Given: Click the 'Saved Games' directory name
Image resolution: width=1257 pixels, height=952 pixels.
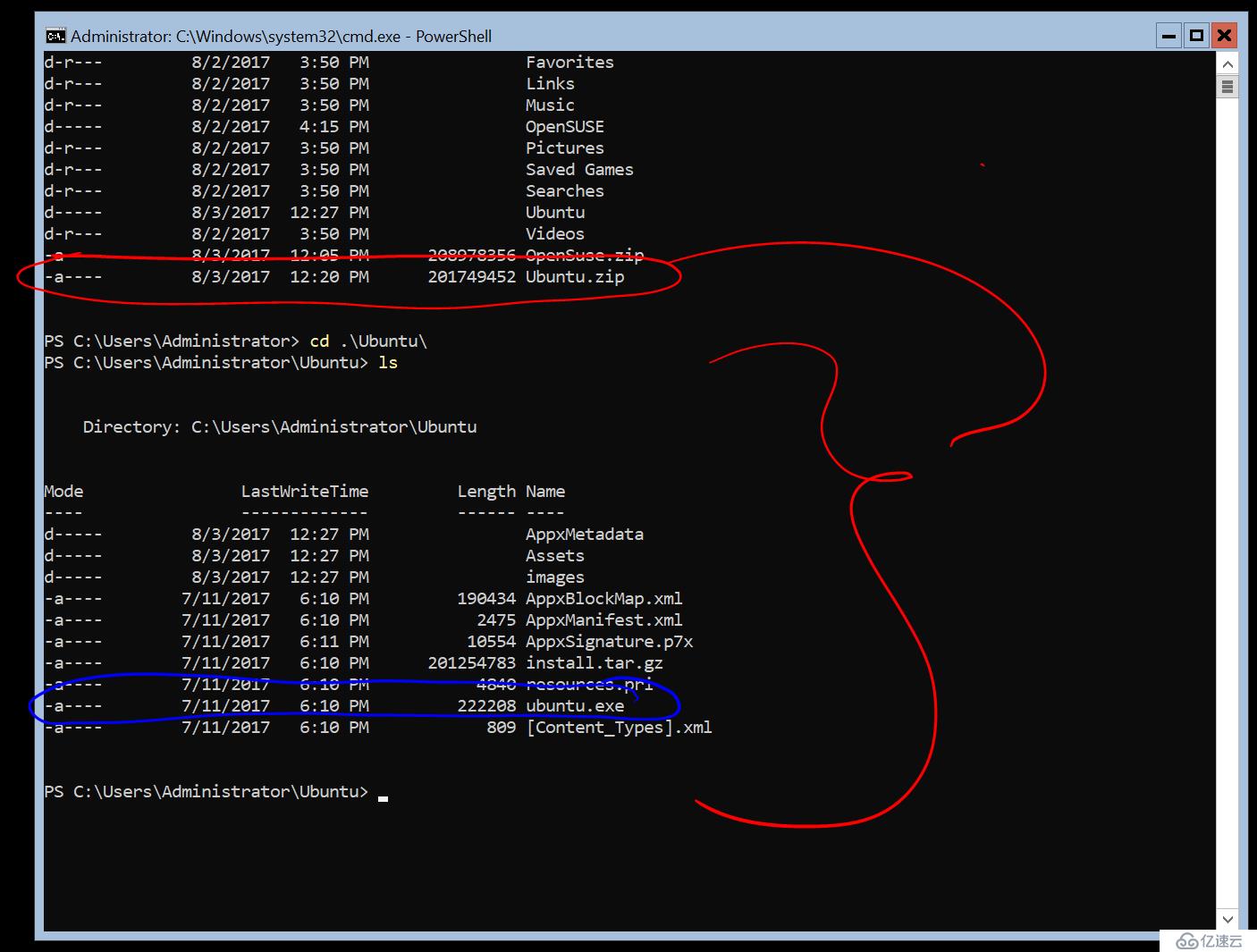Looking at the screenshot, I should pyautogui.click(x=579, y=170).
